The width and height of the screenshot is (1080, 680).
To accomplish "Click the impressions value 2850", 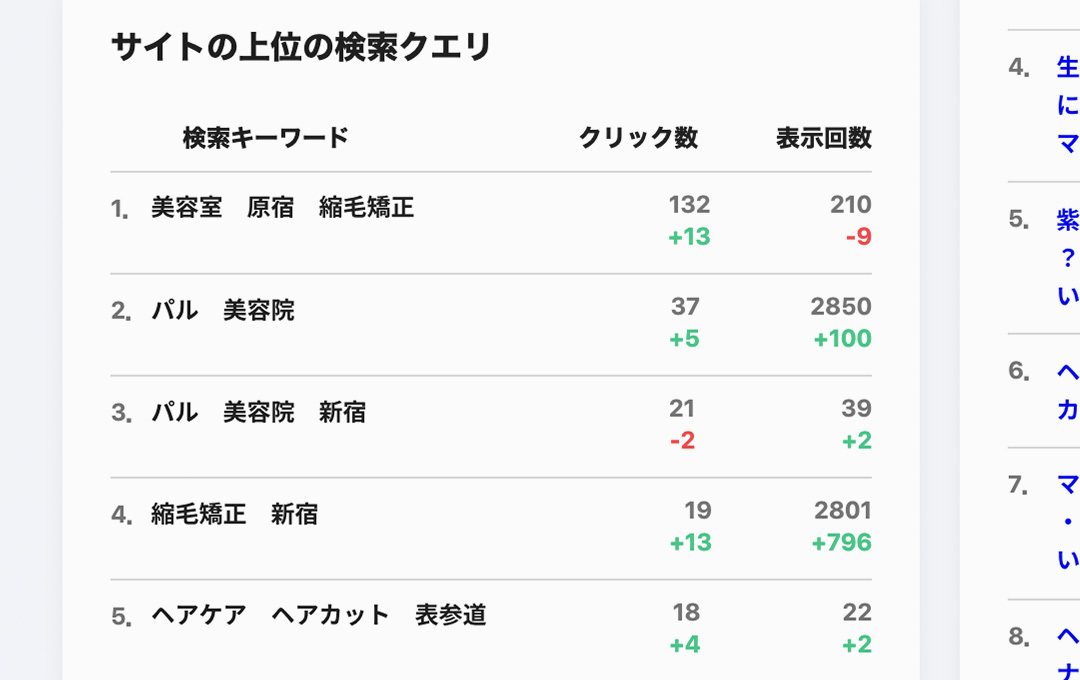I will click(x=841, y=306).
